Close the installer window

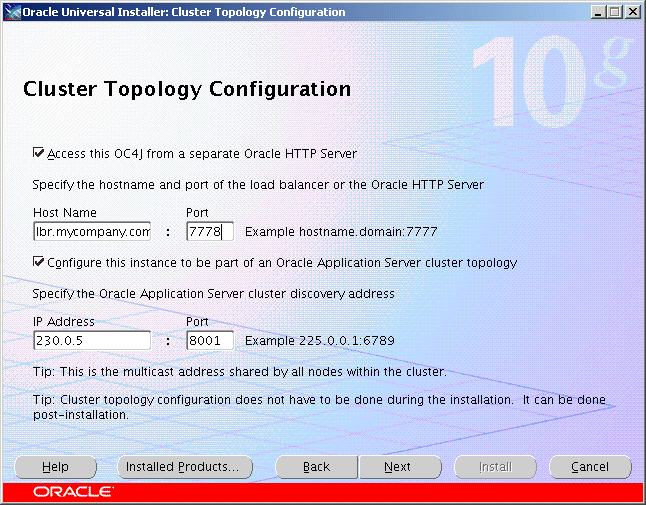pos(632,12)
